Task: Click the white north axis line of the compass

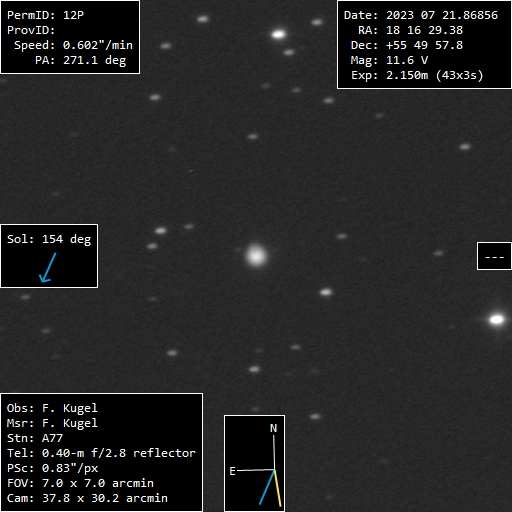Action: pyautogui.click(x=274, y=452)
